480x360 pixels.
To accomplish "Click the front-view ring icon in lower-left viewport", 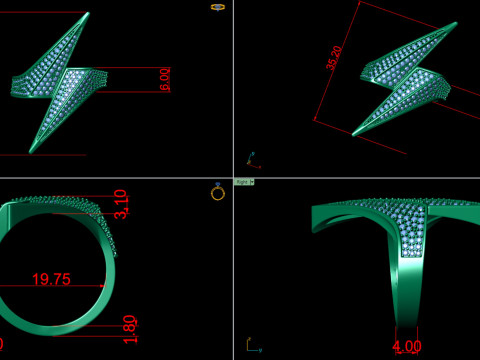I will [x=218, y=191].
